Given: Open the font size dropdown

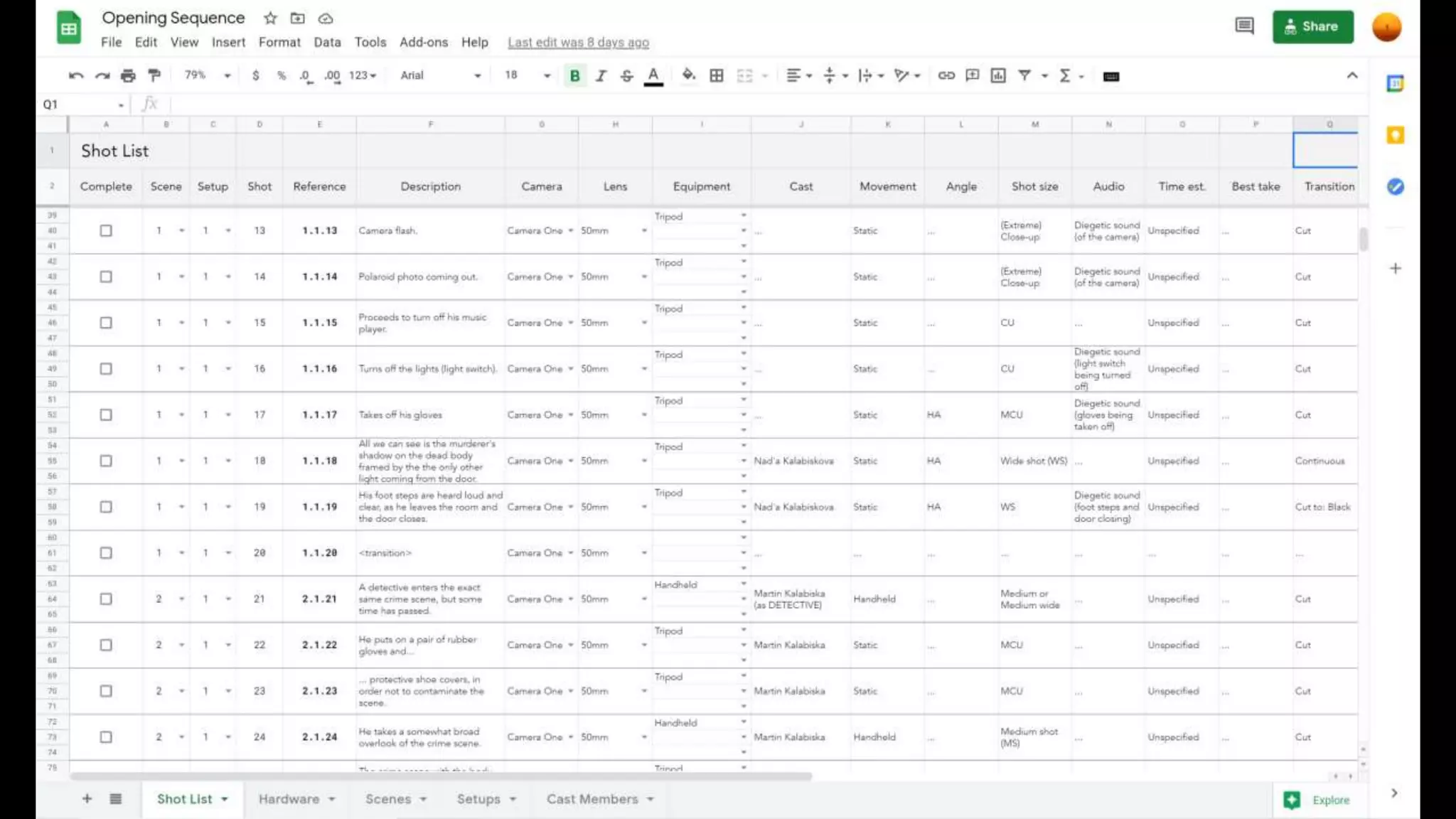Looking at the screenshot, I should coord(546,75).
